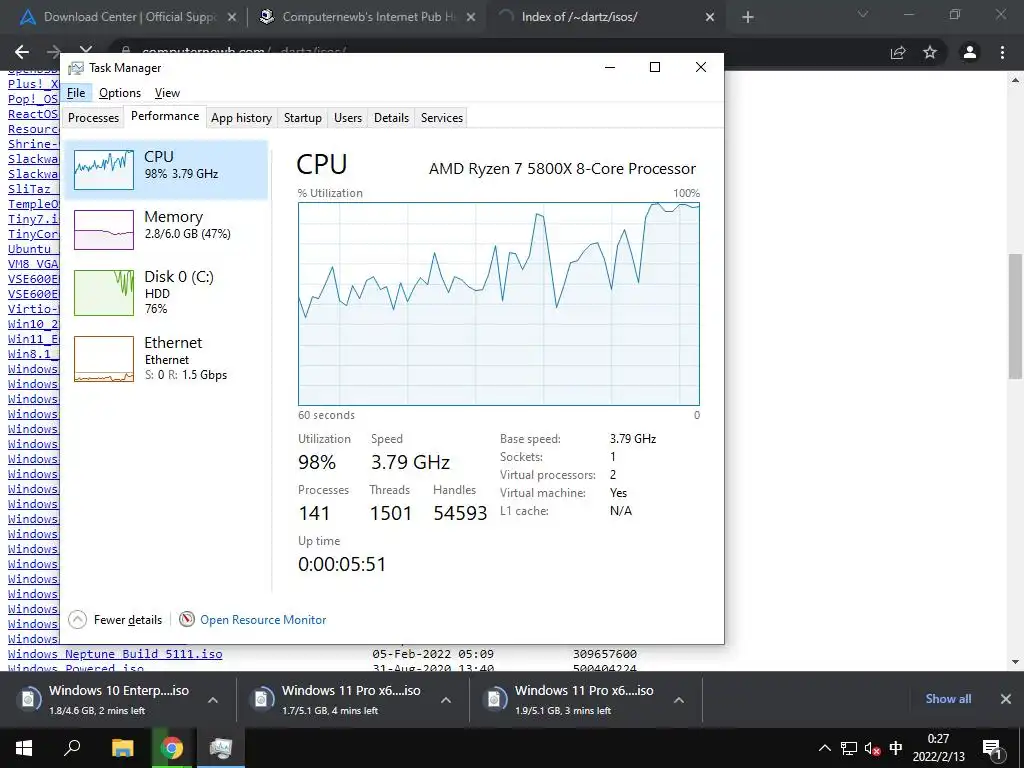Expand options for download with 4 mins left
Screen dimensions: 1024x768
click(446, 700)
